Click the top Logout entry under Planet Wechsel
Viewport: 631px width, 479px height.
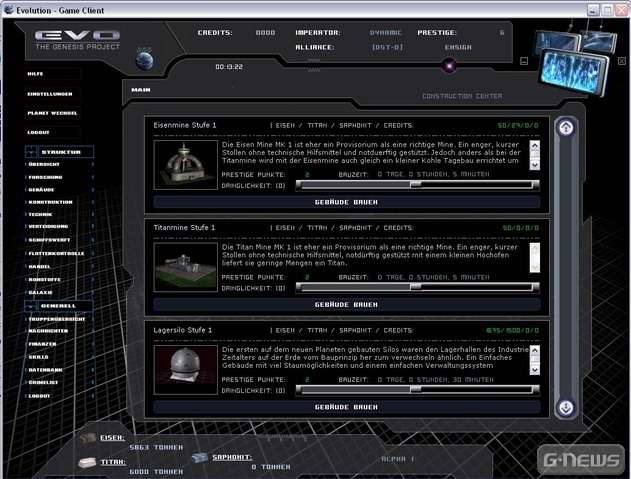point(38,132)
